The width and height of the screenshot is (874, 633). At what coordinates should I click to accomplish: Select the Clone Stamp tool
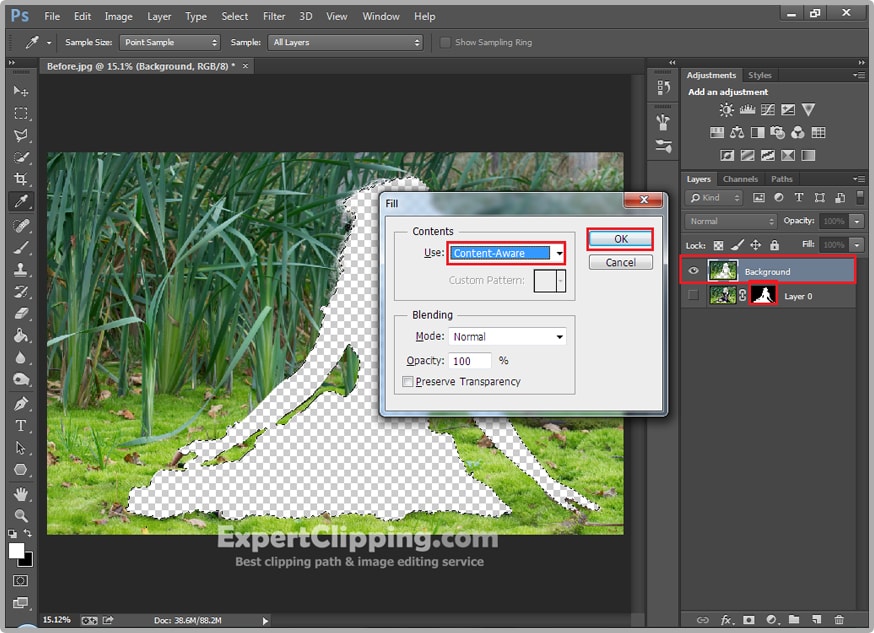21,269
